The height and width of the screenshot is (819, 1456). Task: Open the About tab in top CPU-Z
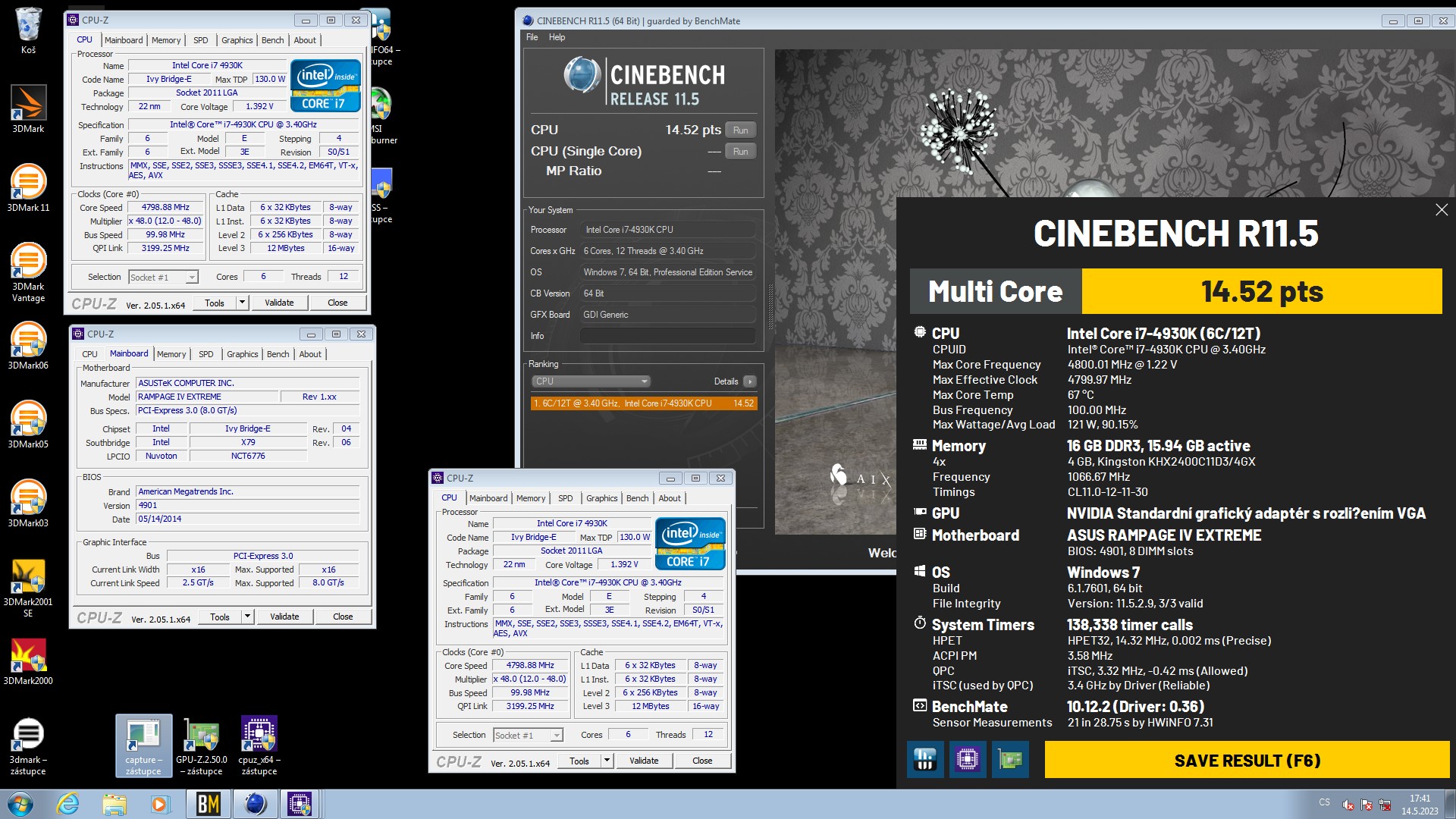(x=305, y=40)
